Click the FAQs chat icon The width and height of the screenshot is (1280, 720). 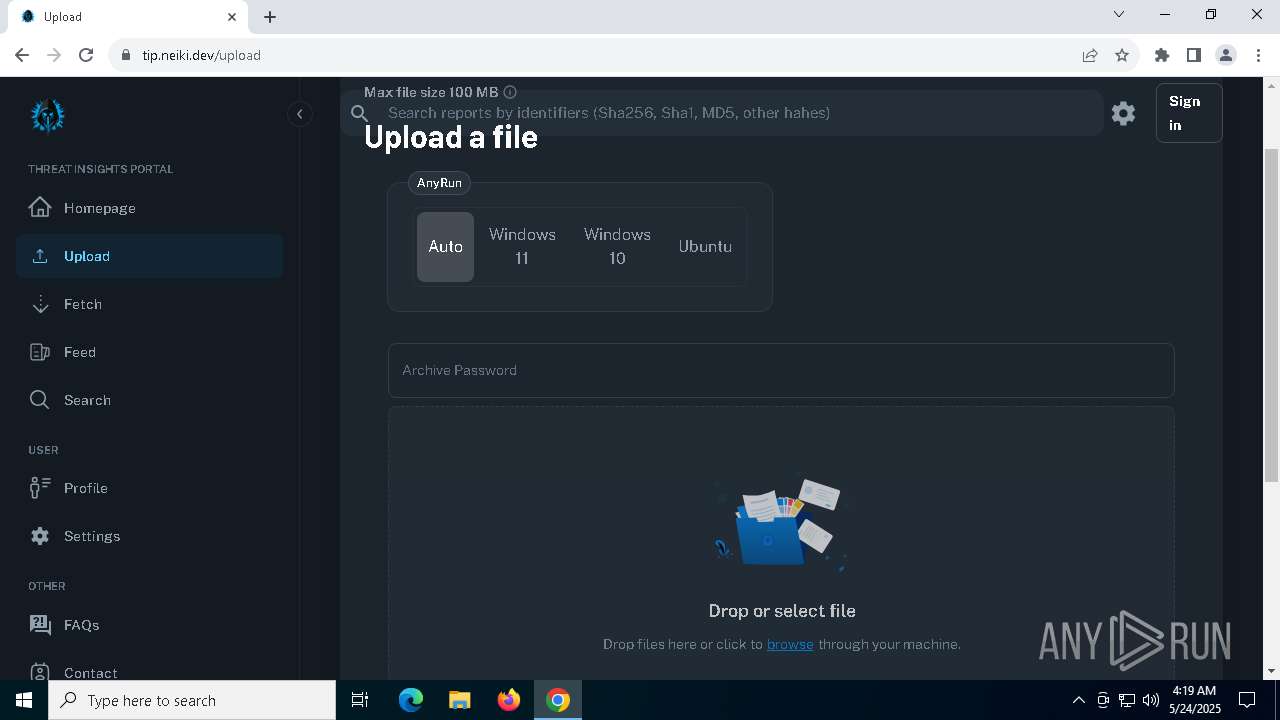(x=40, y=625)
